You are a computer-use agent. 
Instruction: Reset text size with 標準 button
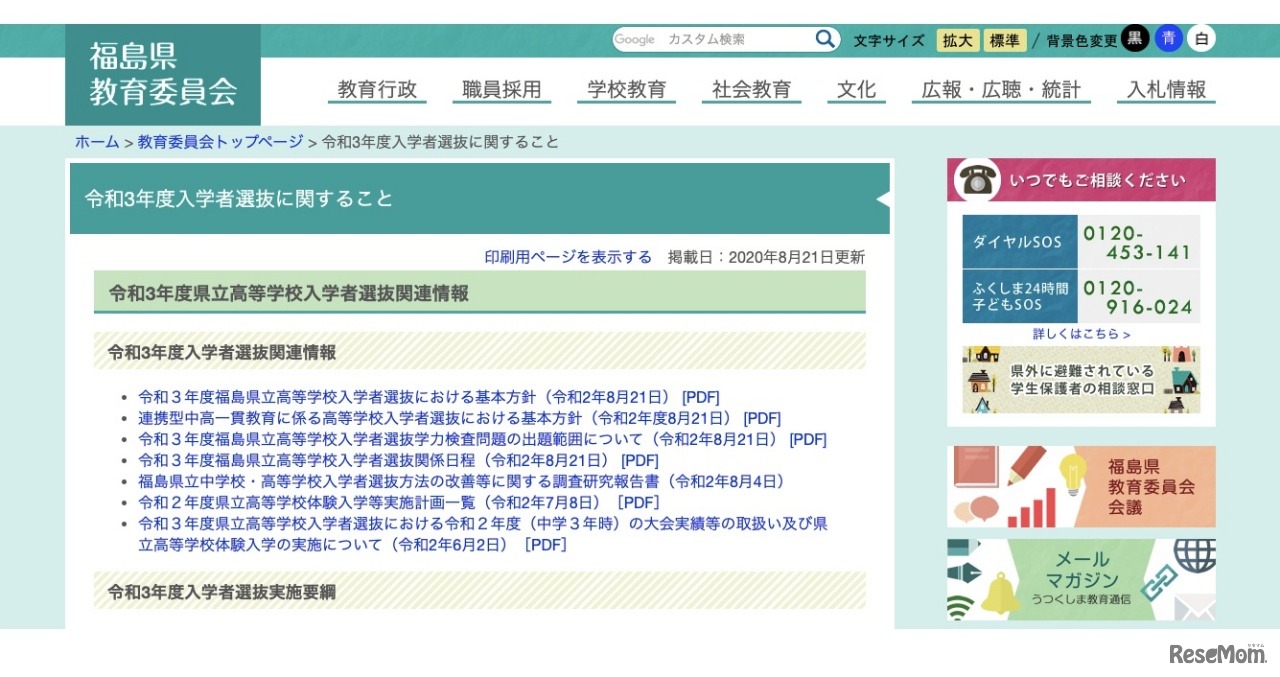pyautogui.click(x=1005, y=40)
